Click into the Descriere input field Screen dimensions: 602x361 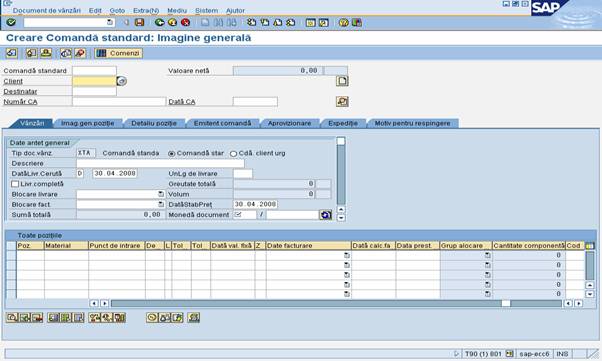point(160,163)
